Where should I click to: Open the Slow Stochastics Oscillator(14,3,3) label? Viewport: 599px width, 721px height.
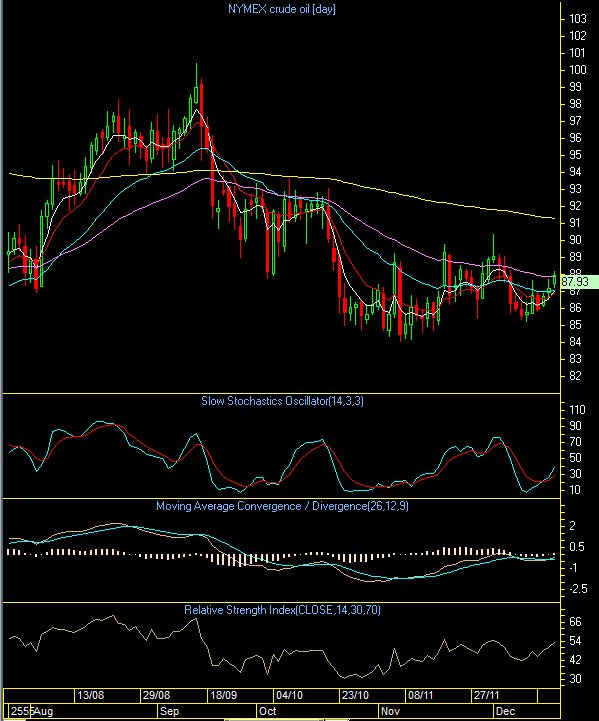(x=282, y=401)
